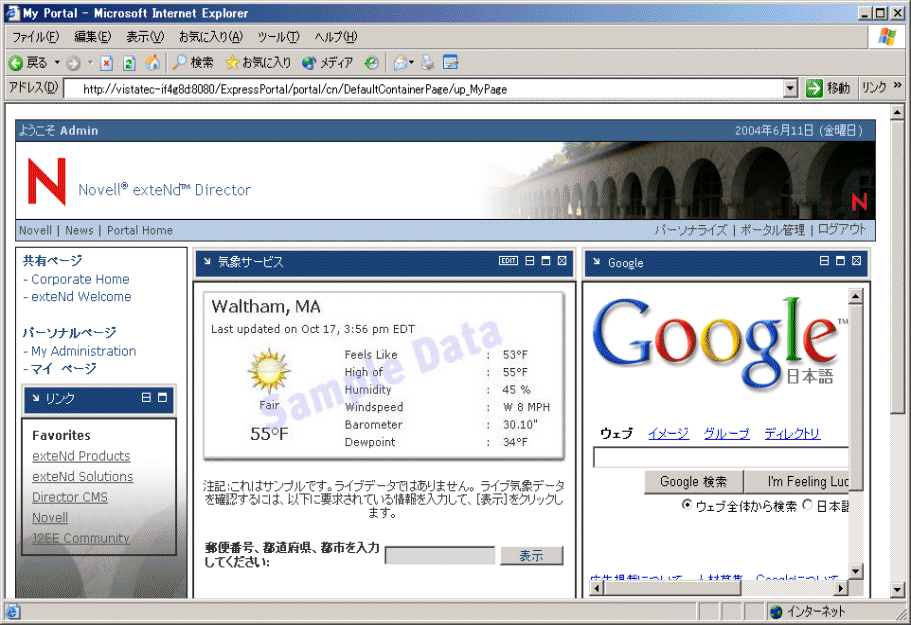Maximize the リンク portlet

(163, 397)
